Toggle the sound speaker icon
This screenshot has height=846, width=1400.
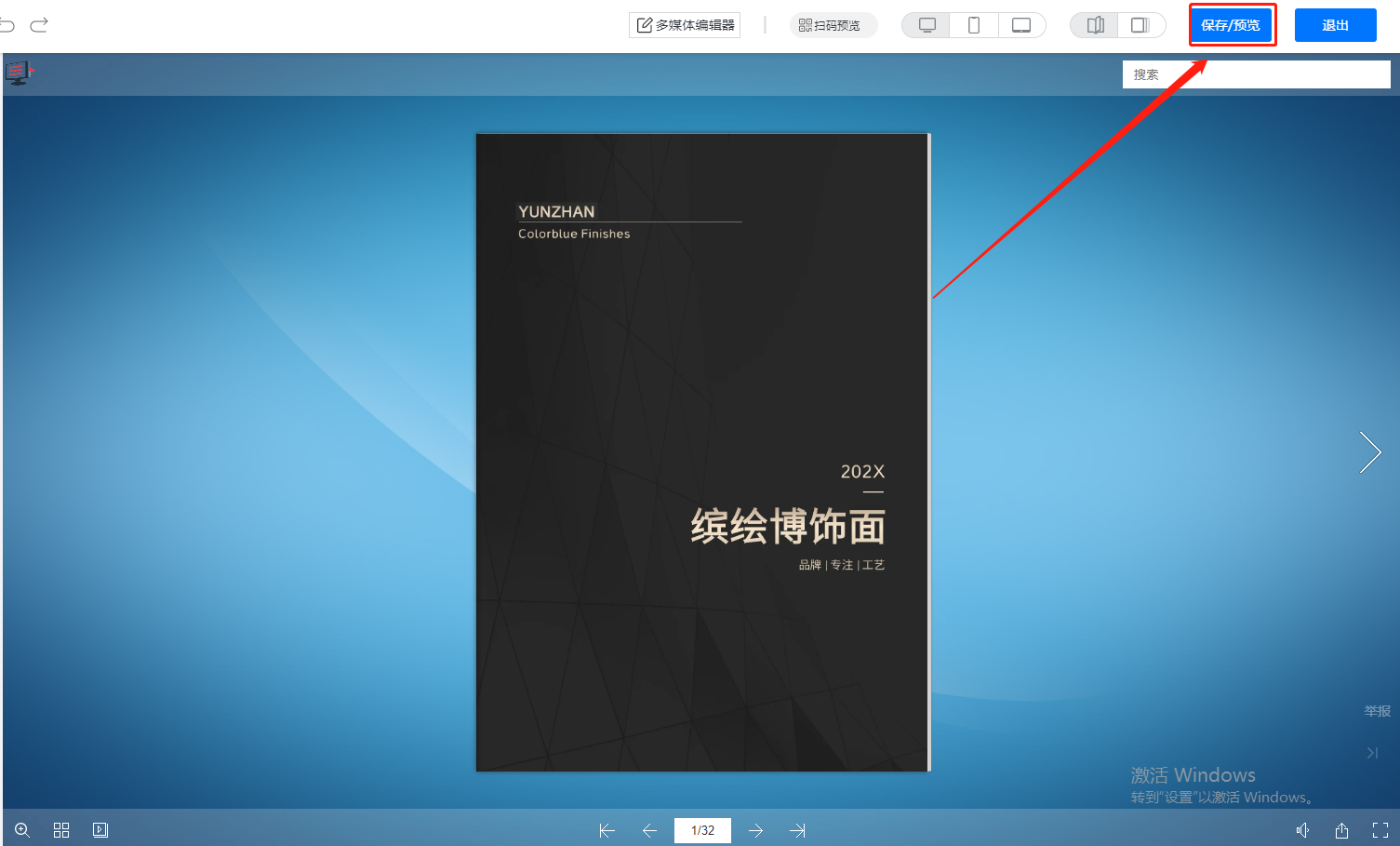coord(1302,830)
